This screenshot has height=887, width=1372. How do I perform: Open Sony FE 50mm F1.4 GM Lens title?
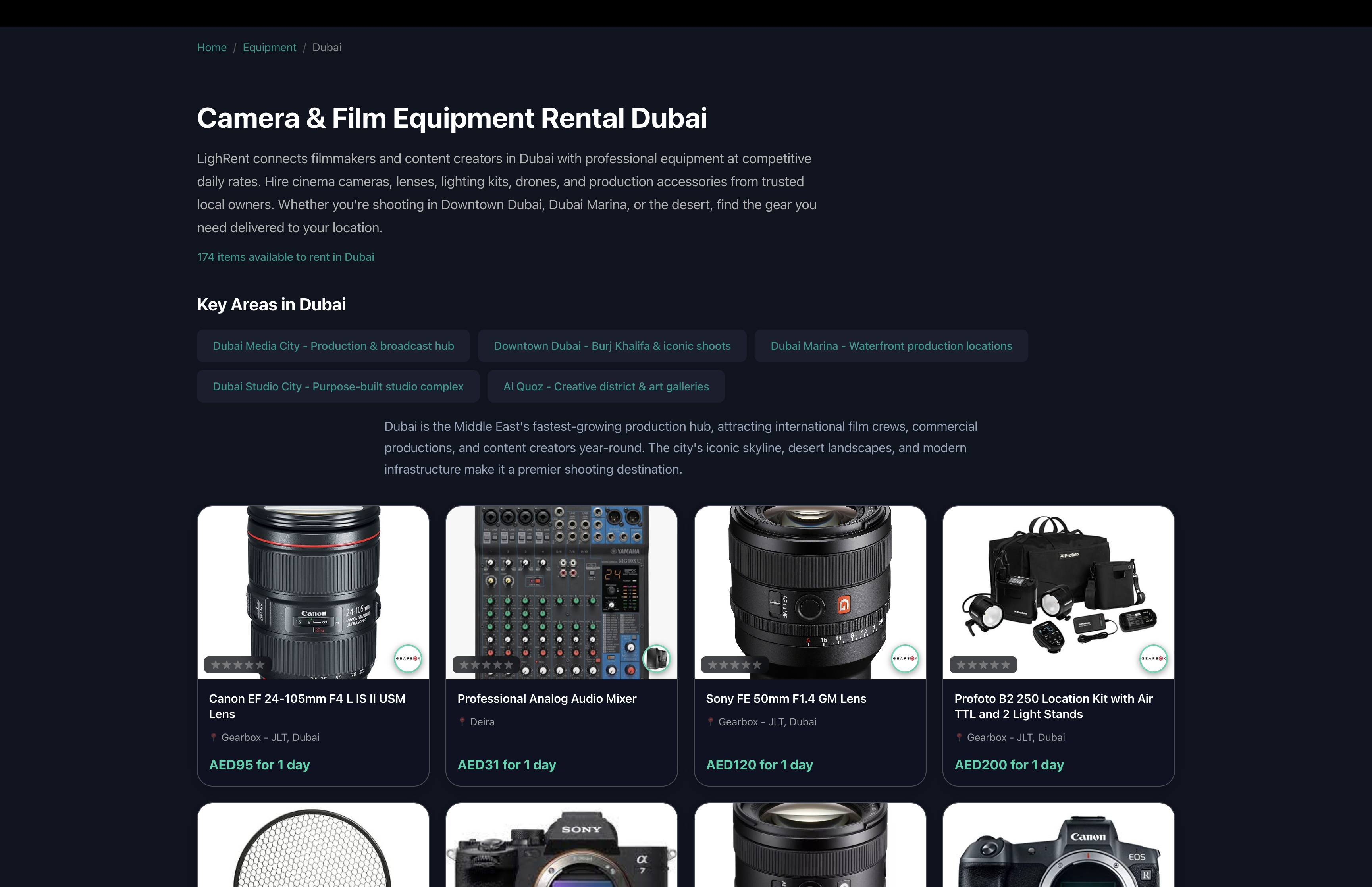(786, 699)
